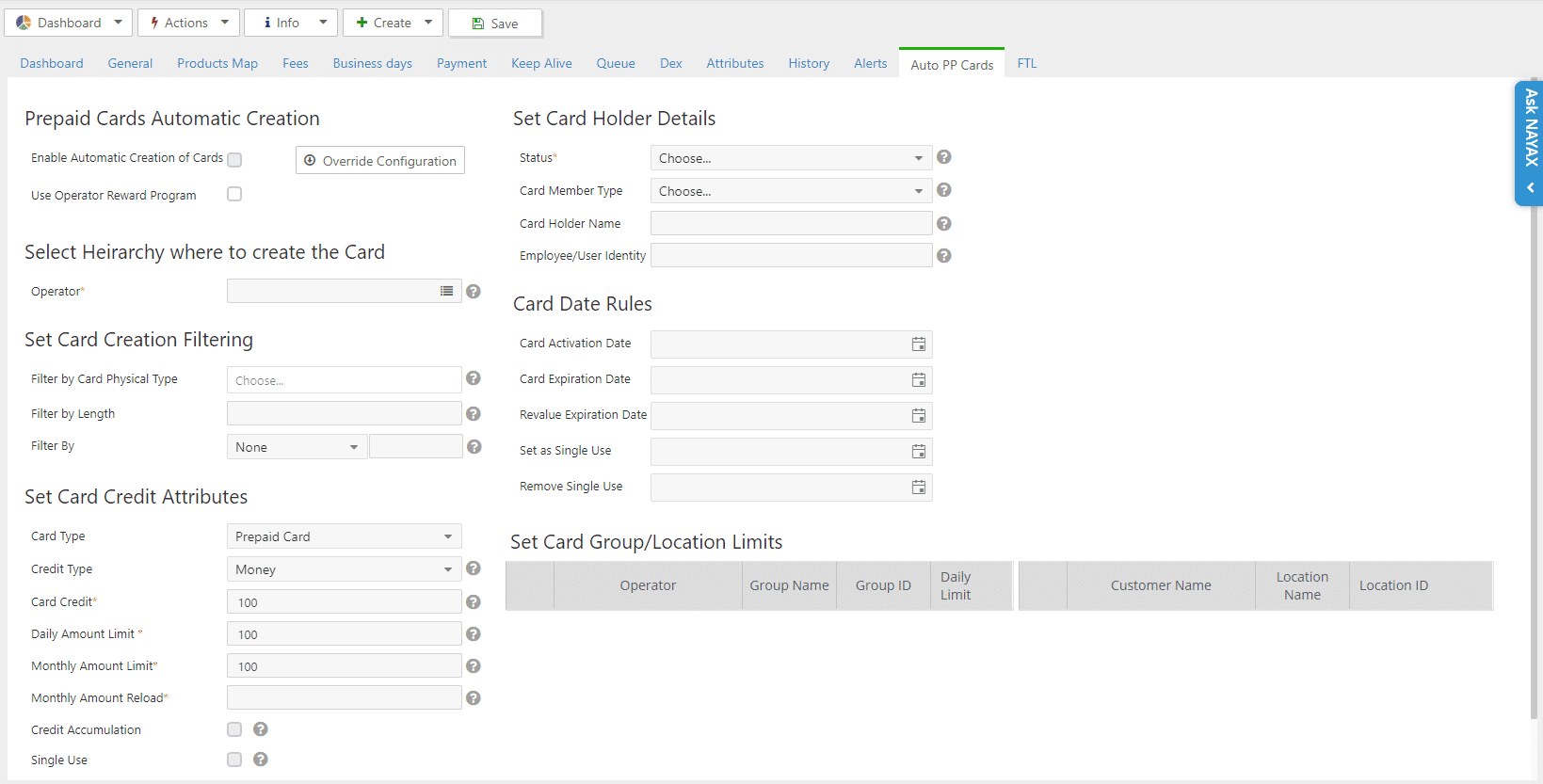Image resolution: width=1543 pixels, height=784 pixels.
Task: Open calendar for Card Activation Date
Action: coord(919,344)
